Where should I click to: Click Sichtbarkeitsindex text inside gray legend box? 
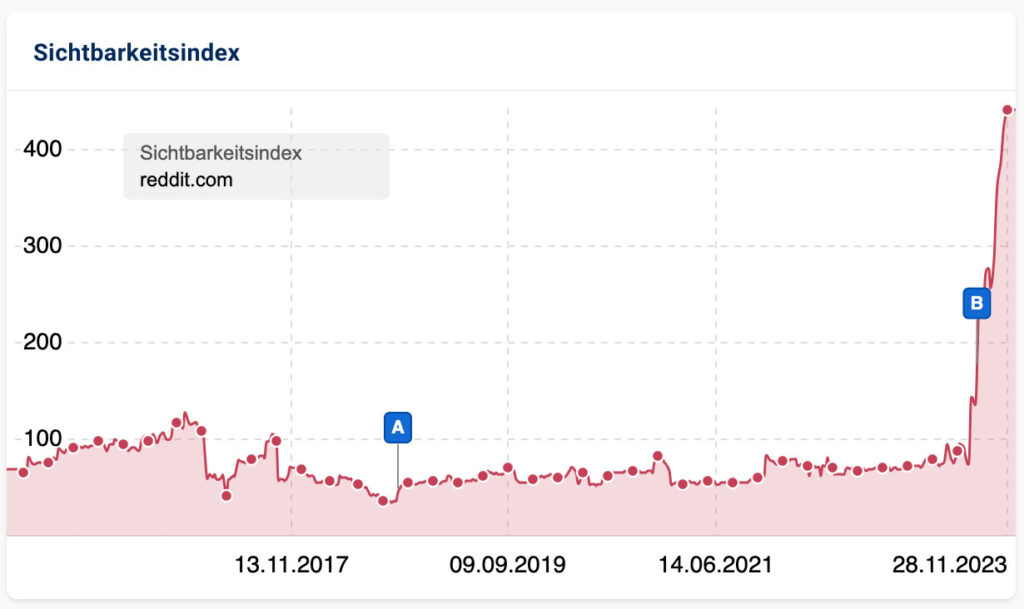[220, 153]
